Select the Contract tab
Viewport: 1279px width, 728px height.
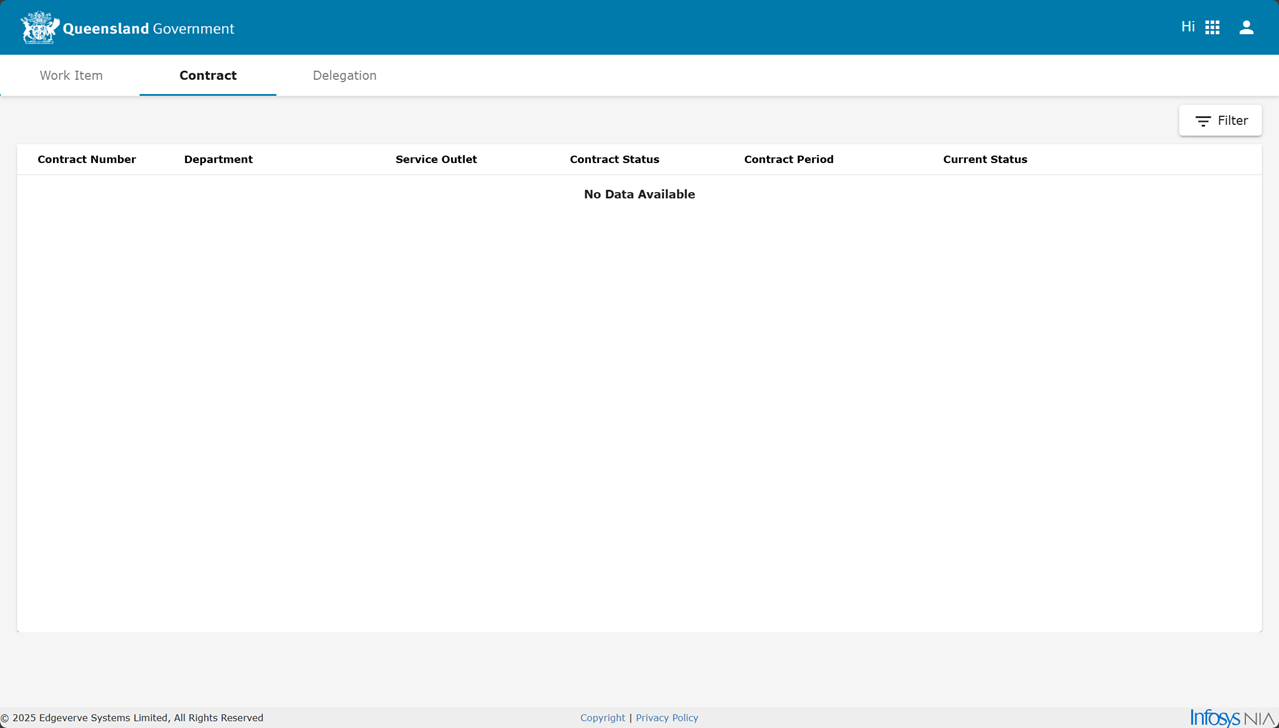point(208,76)
